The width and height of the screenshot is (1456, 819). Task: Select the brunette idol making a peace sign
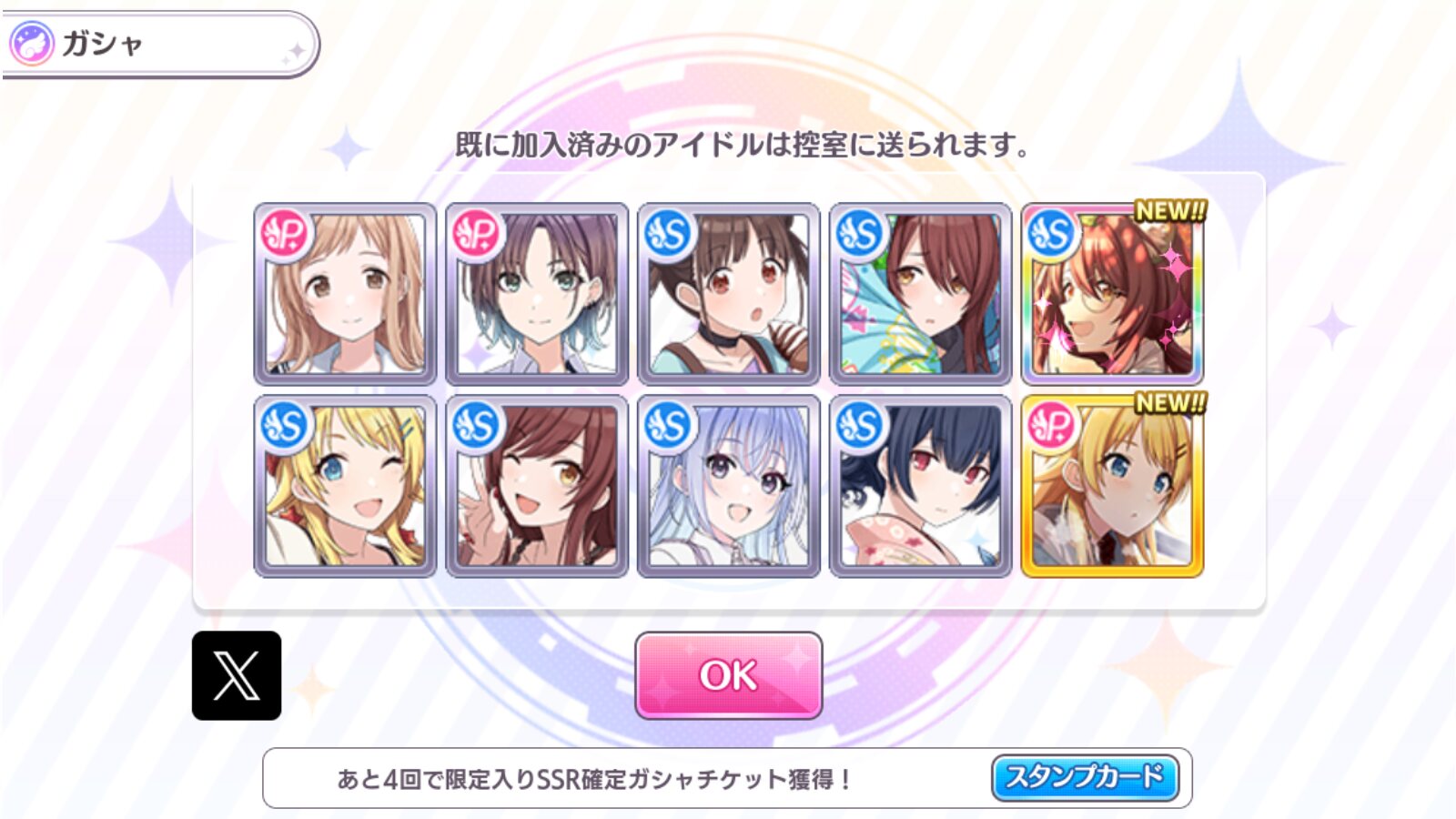pos(537,486)
